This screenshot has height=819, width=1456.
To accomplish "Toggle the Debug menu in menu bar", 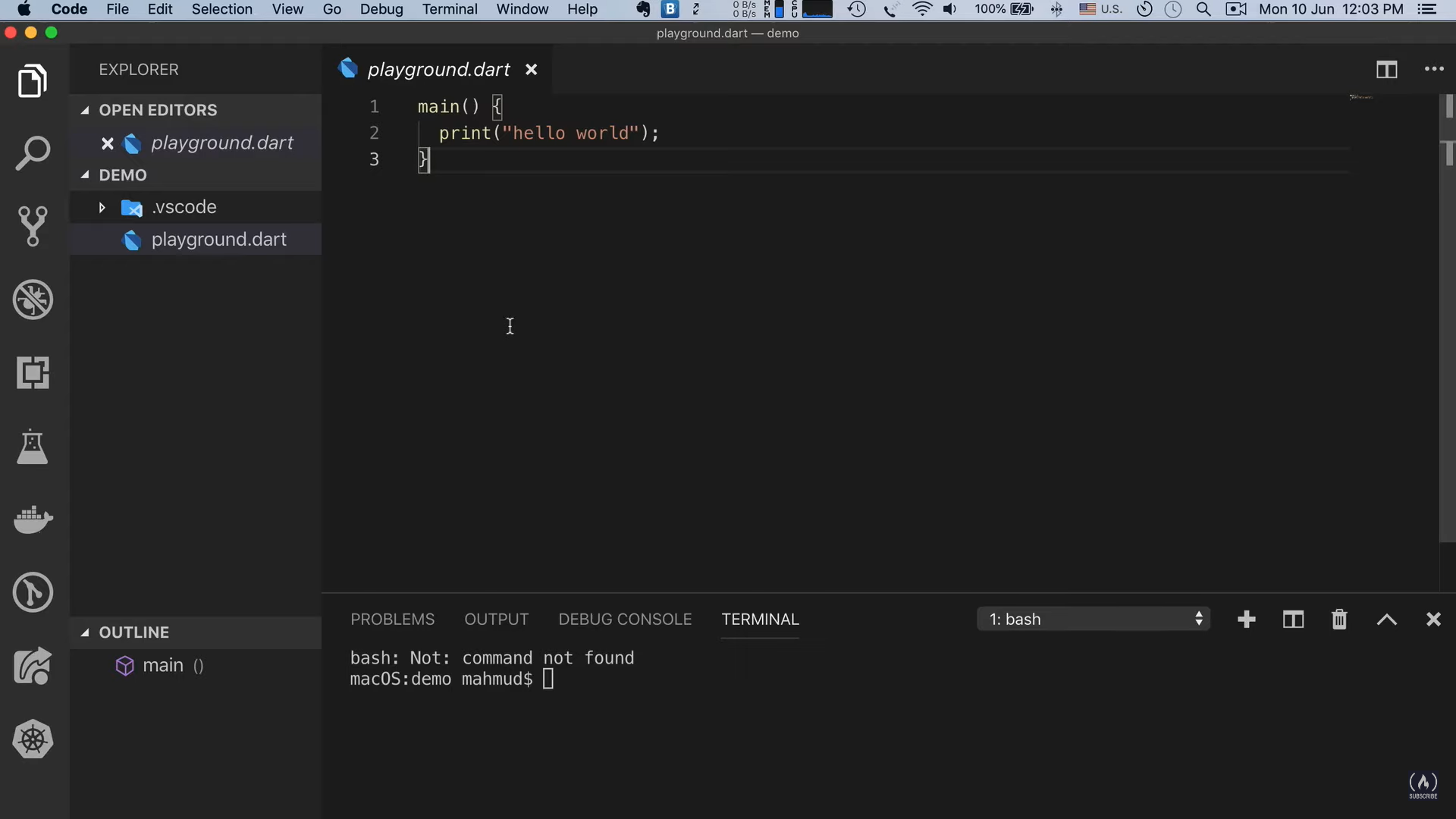I will (382, 9).
